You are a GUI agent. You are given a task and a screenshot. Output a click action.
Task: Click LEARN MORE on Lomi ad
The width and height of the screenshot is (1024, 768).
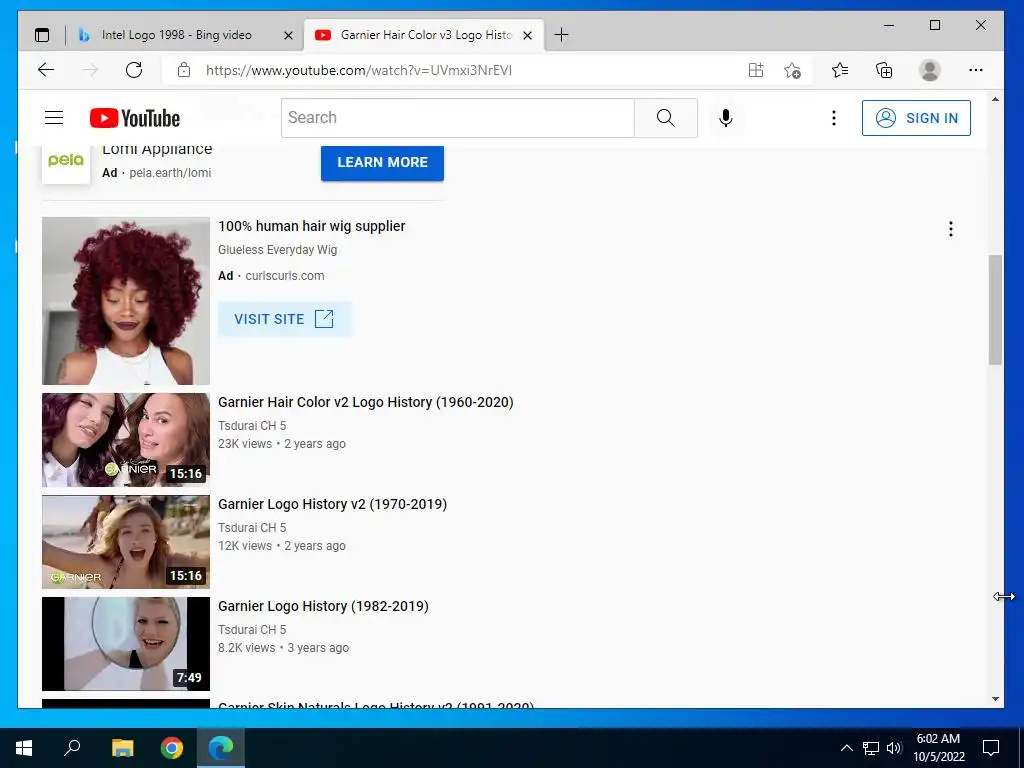382,162
